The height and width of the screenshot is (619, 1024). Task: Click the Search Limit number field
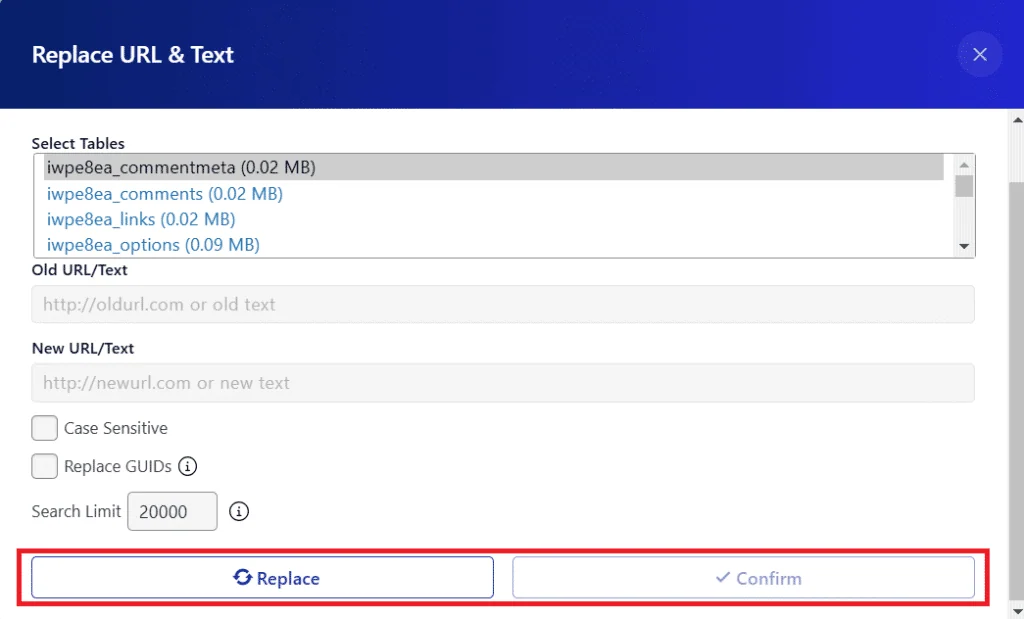172,511
